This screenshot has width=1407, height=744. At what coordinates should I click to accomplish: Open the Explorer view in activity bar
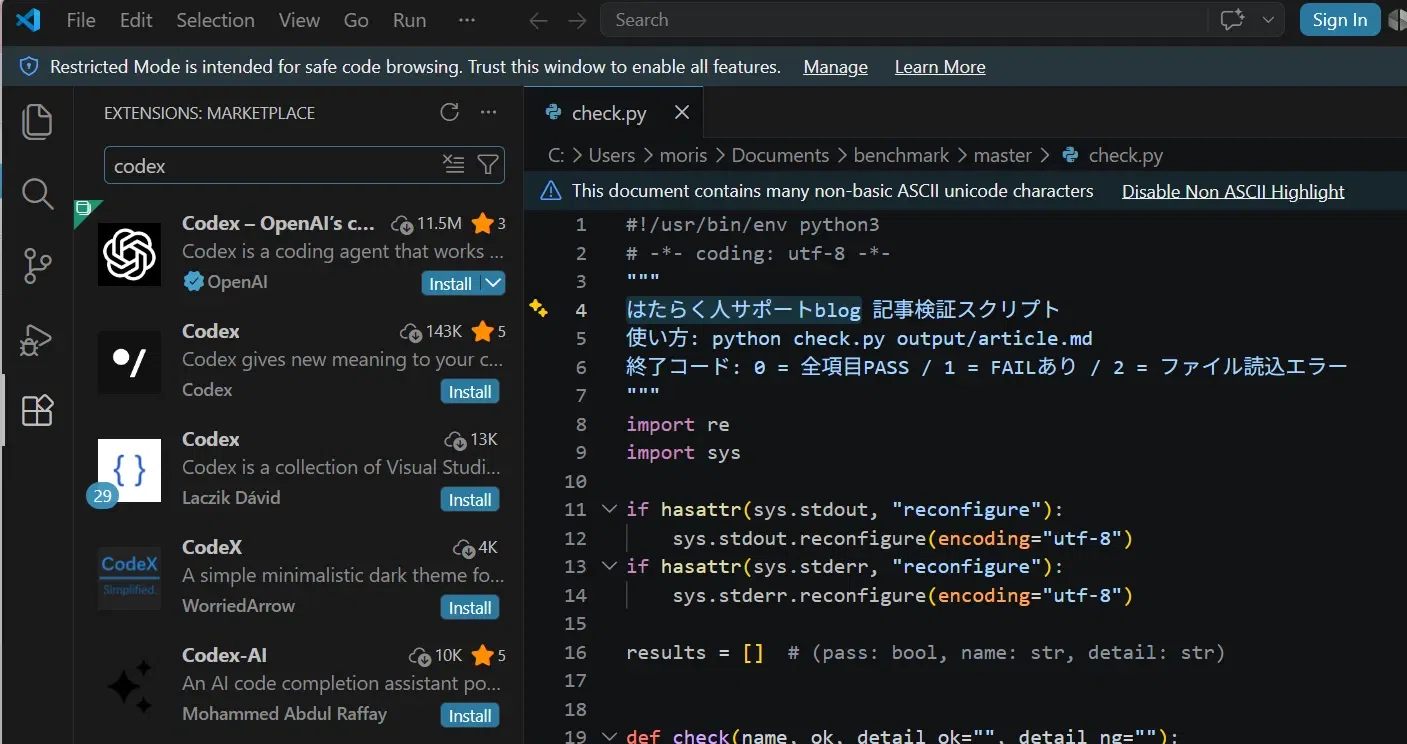[x=37, y=121]
